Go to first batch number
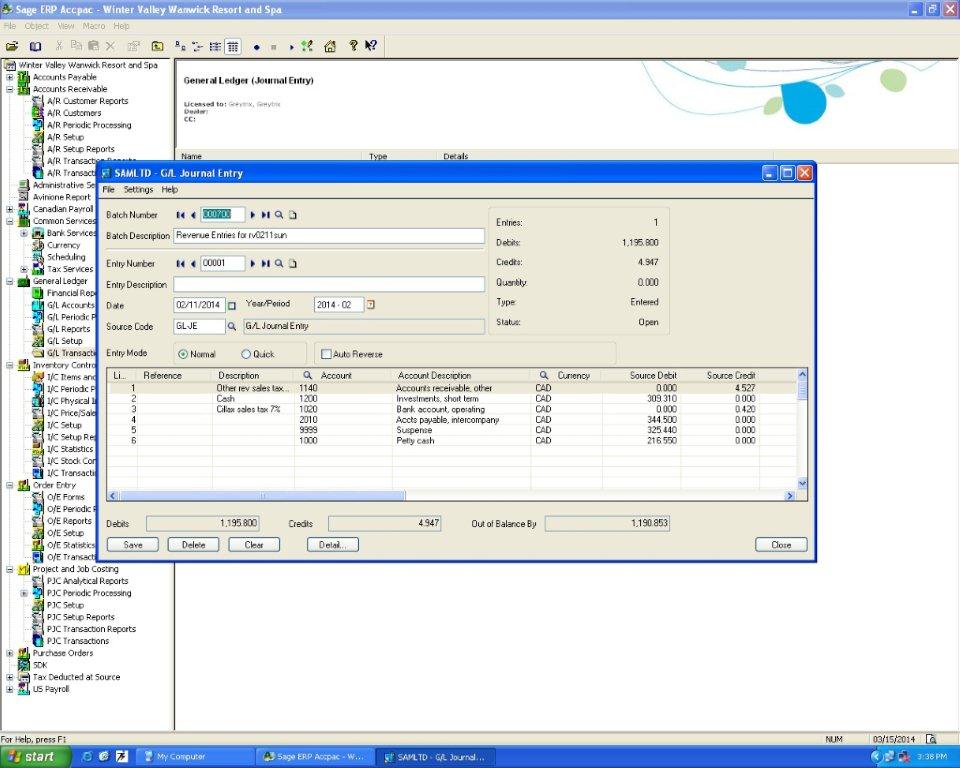This screenshot has height=768, width=960. (x=180, y=215)
